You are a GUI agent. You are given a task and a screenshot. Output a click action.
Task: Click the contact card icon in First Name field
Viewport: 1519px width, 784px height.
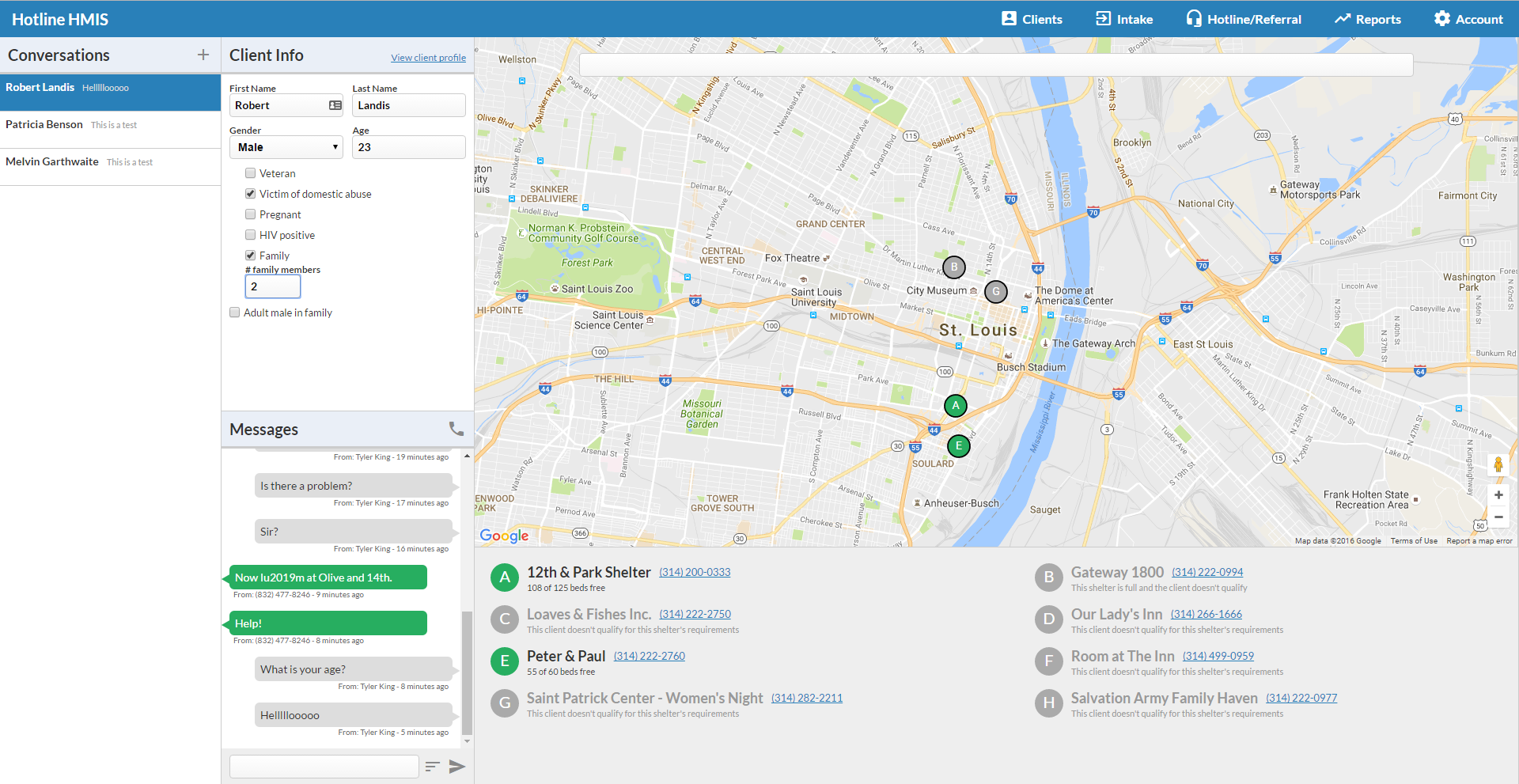[x=335, y=105]
